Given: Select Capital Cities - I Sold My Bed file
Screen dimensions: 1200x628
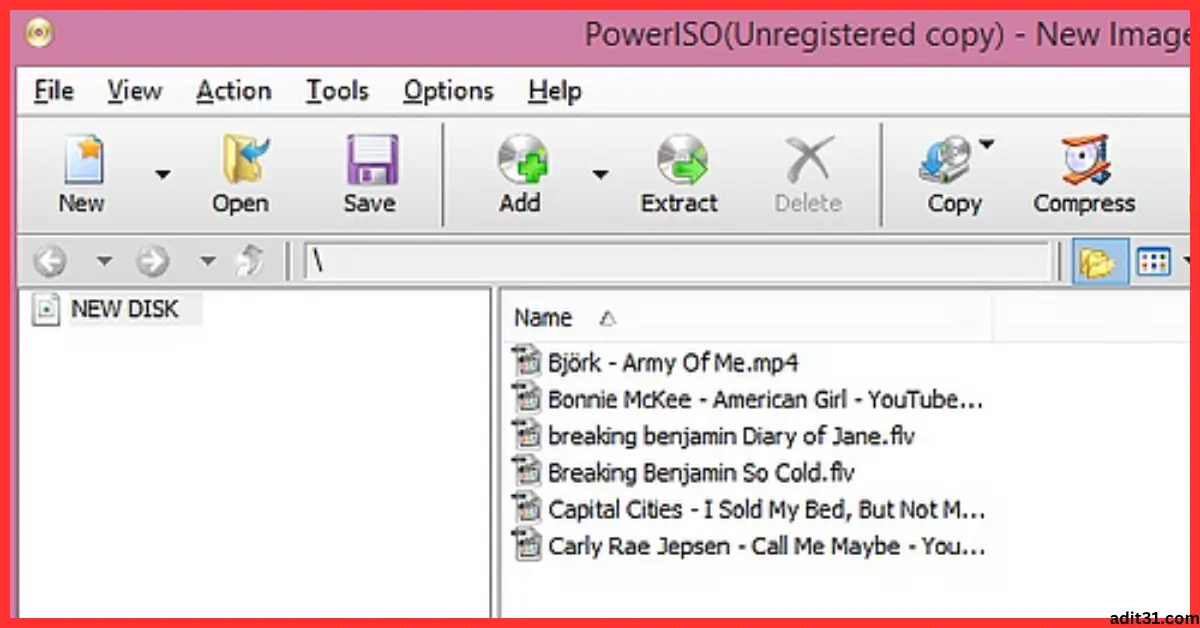Looking at the screenshot, I should tap(767, 510).
